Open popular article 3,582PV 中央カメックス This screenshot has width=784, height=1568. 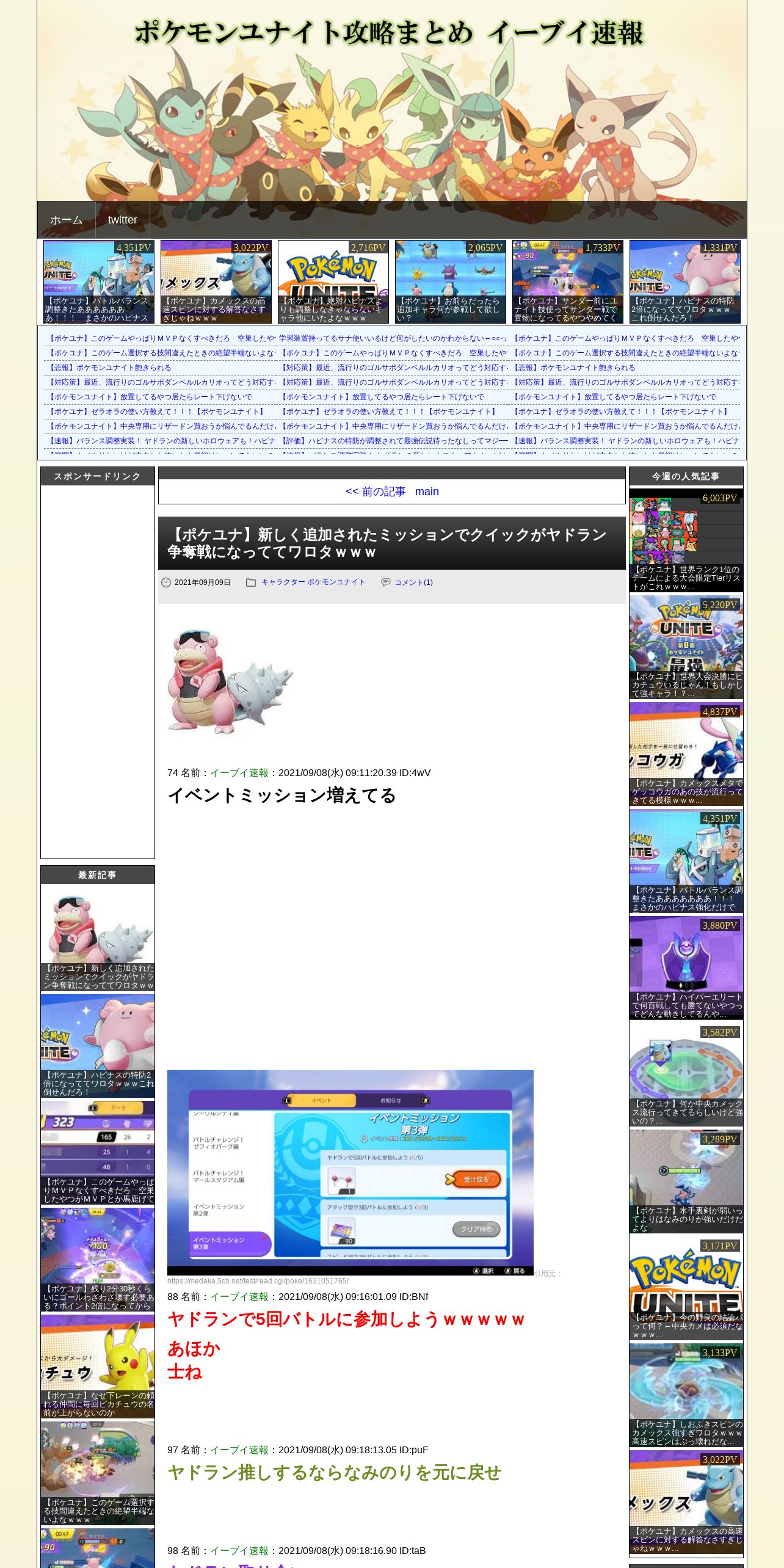686,1075
